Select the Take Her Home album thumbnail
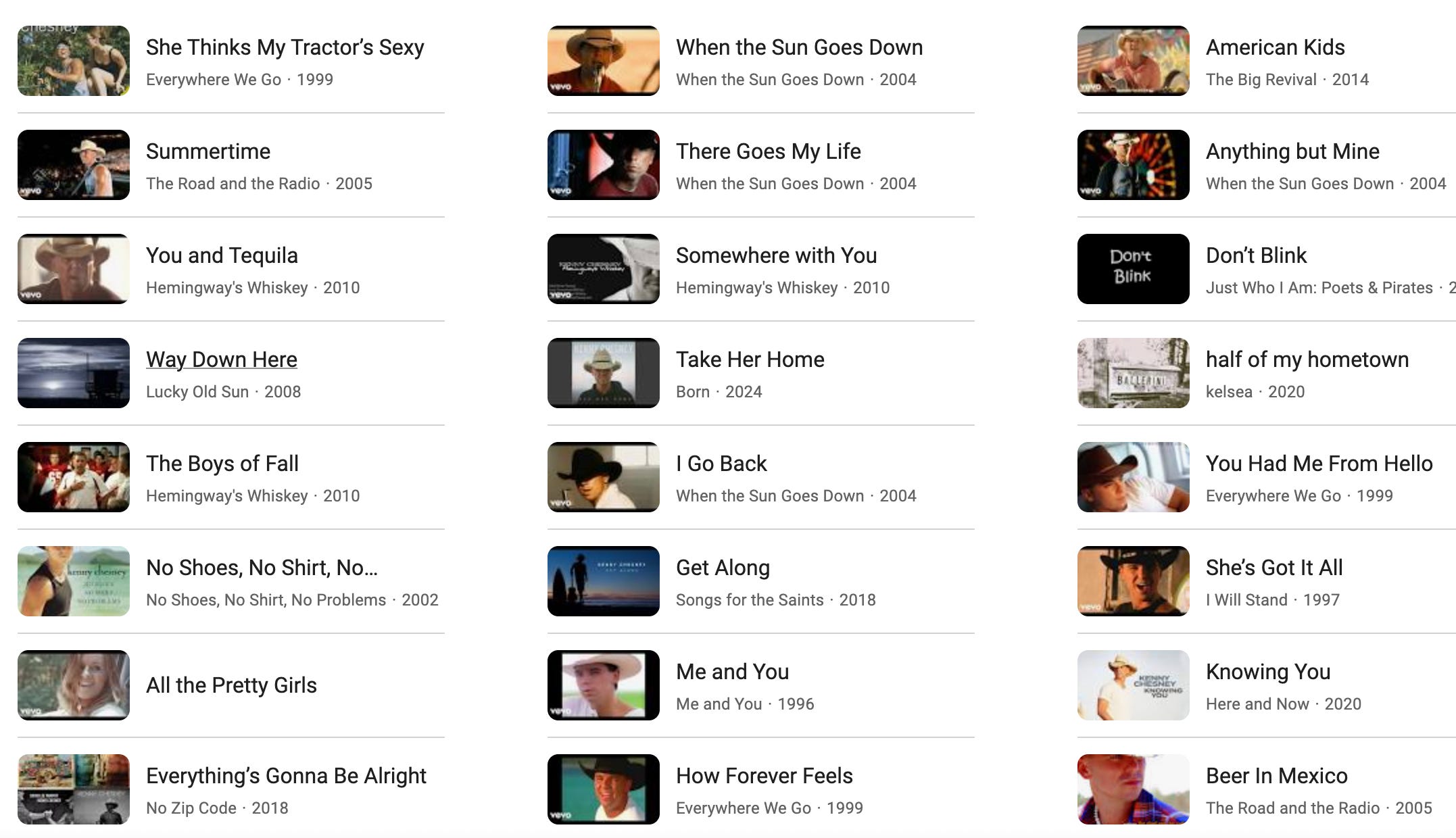The image size is (1456, 838). click(604, 373)
